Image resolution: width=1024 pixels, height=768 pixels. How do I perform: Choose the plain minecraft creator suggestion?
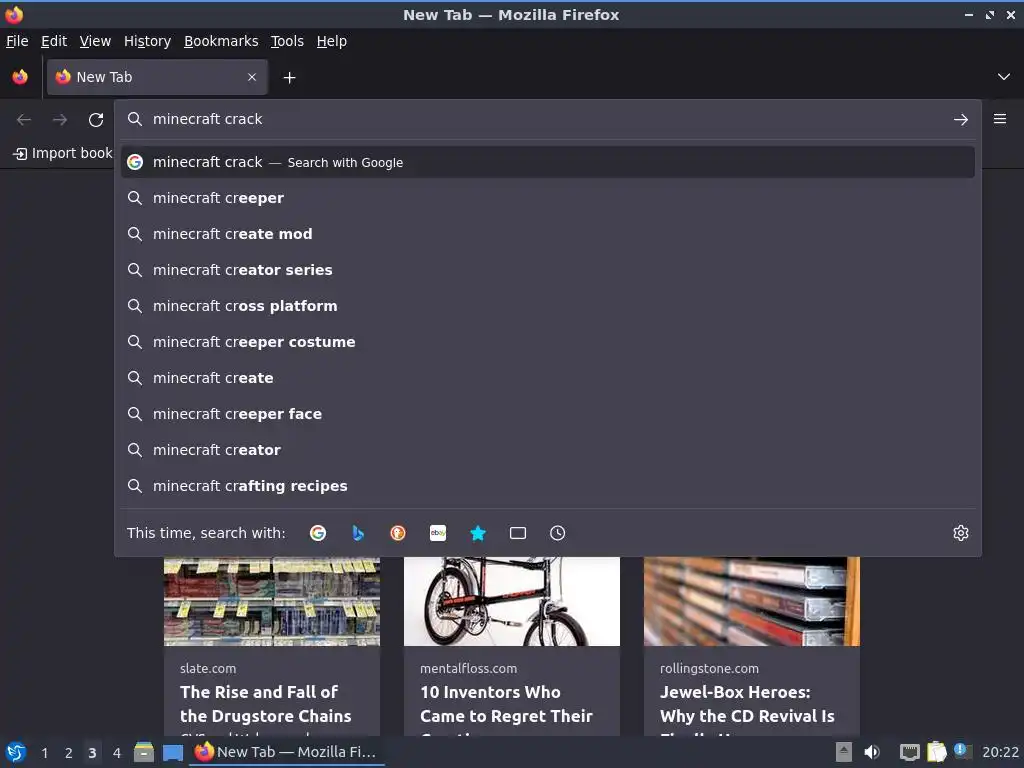click(x=547, y=449)
